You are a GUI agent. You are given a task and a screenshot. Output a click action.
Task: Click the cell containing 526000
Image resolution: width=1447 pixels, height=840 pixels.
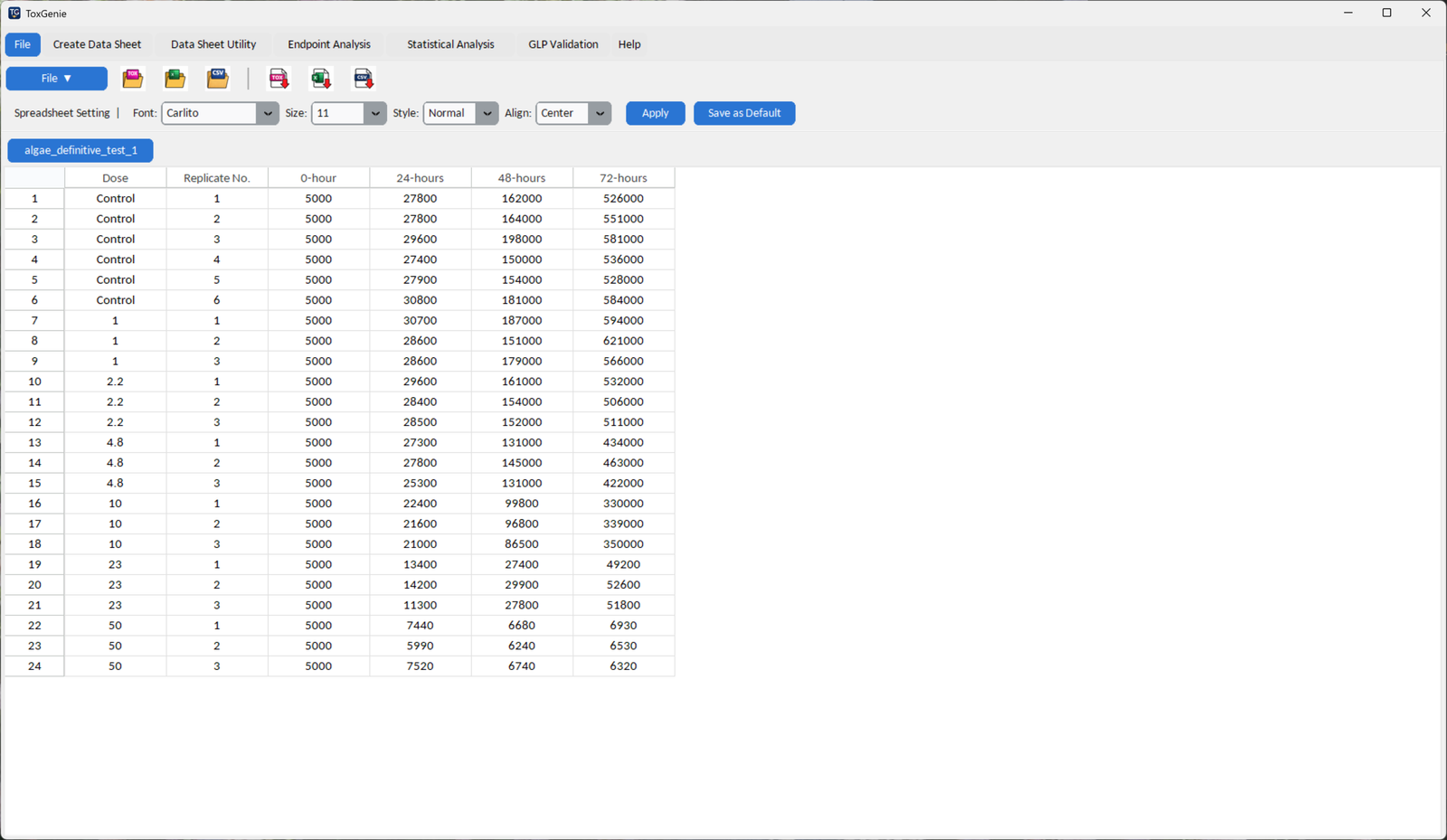[624, 199]
